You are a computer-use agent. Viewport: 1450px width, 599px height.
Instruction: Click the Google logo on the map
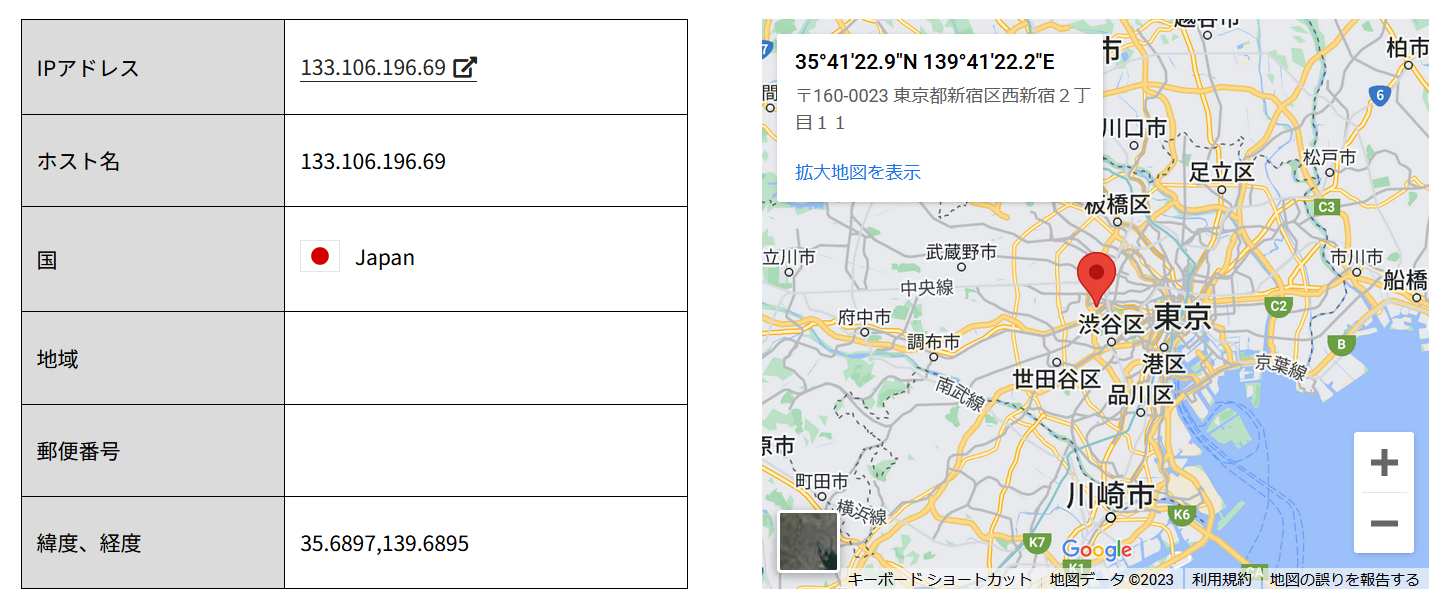pyautogui.click(x=1097, y=550)
